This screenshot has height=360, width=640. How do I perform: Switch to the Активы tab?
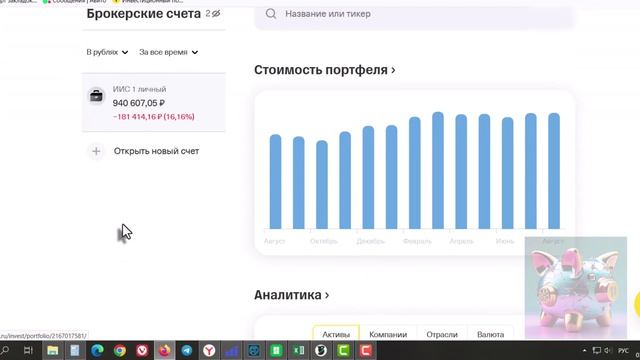(336, 334)
